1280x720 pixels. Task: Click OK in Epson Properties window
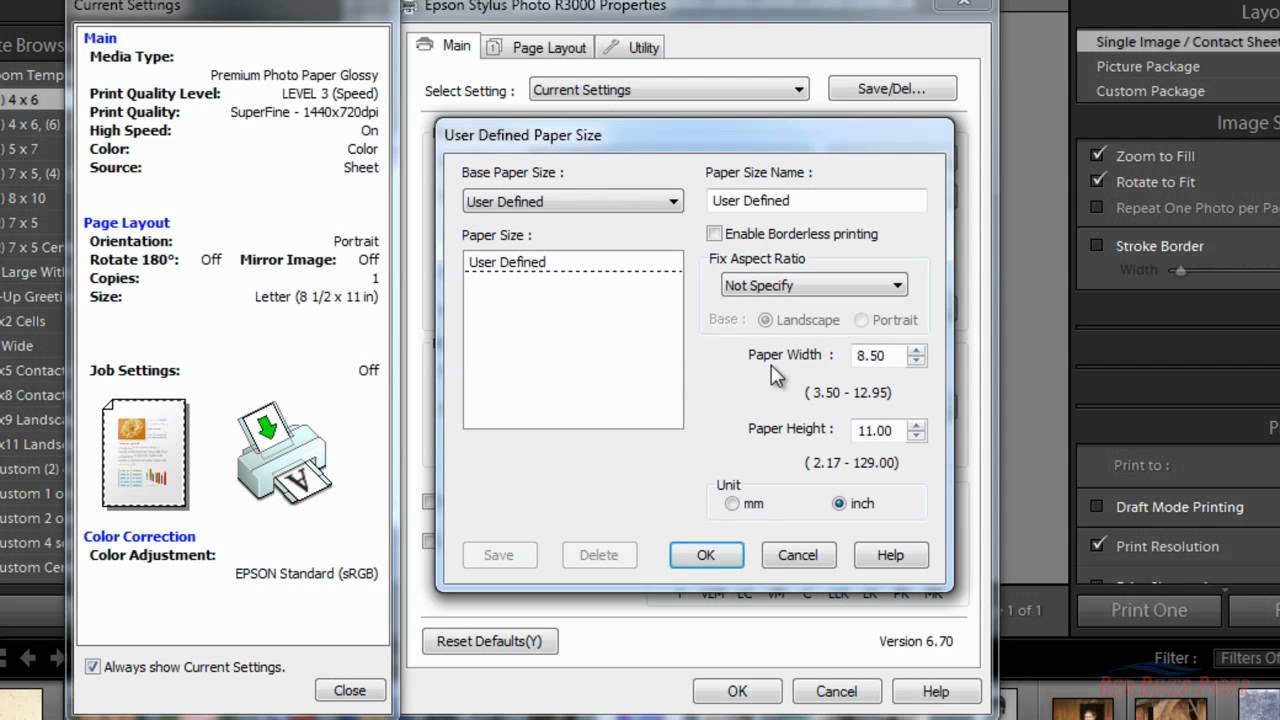[x=737, y=691]
